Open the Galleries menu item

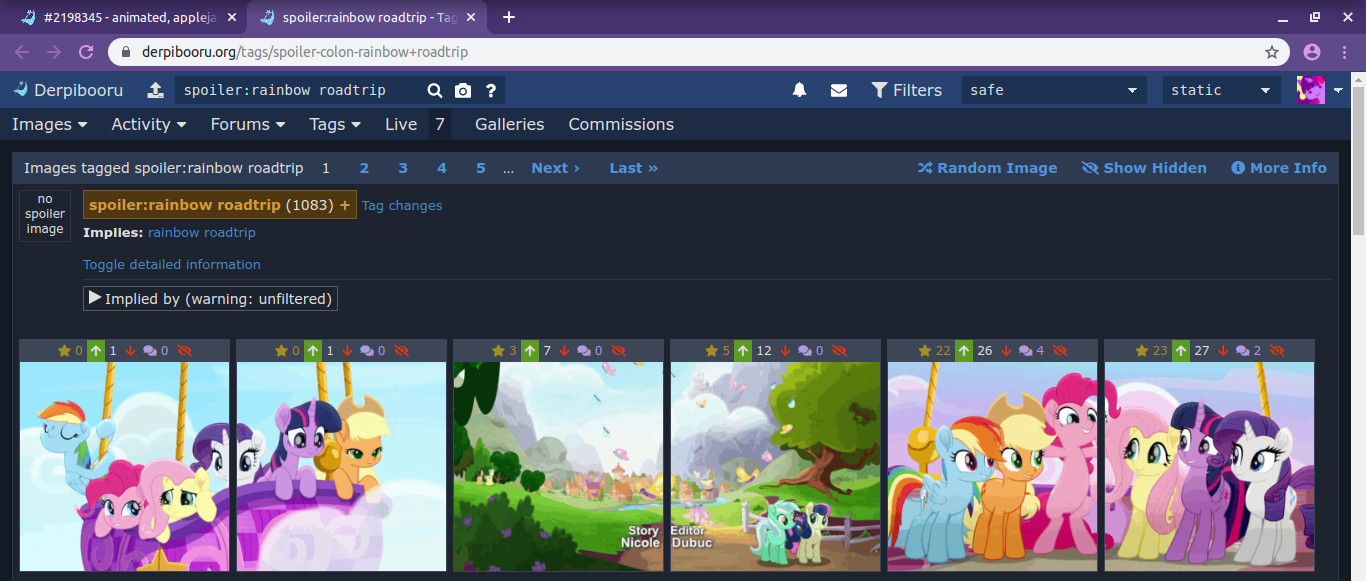pyautogui.click(x=509, y=124)
